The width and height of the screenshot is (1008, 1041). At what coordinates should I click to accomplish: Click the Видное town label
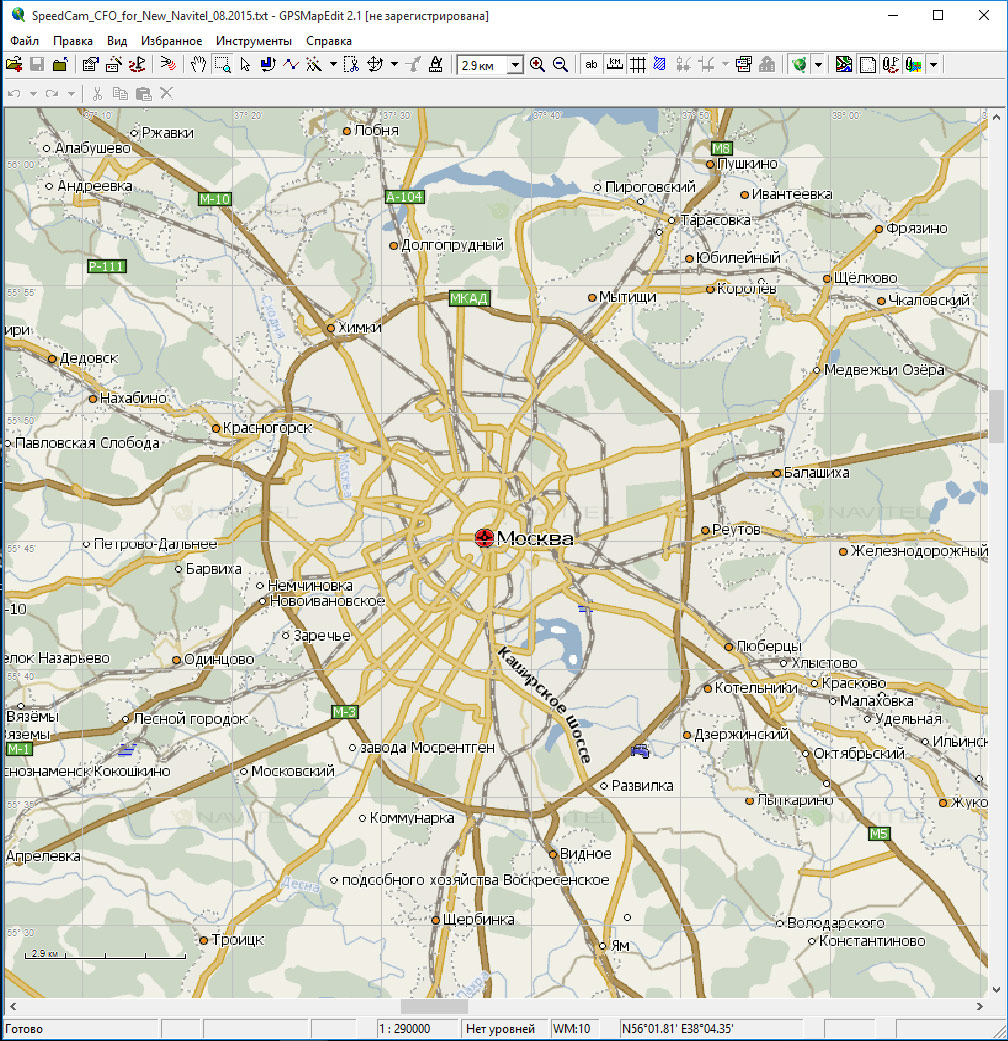coord(585,853)
